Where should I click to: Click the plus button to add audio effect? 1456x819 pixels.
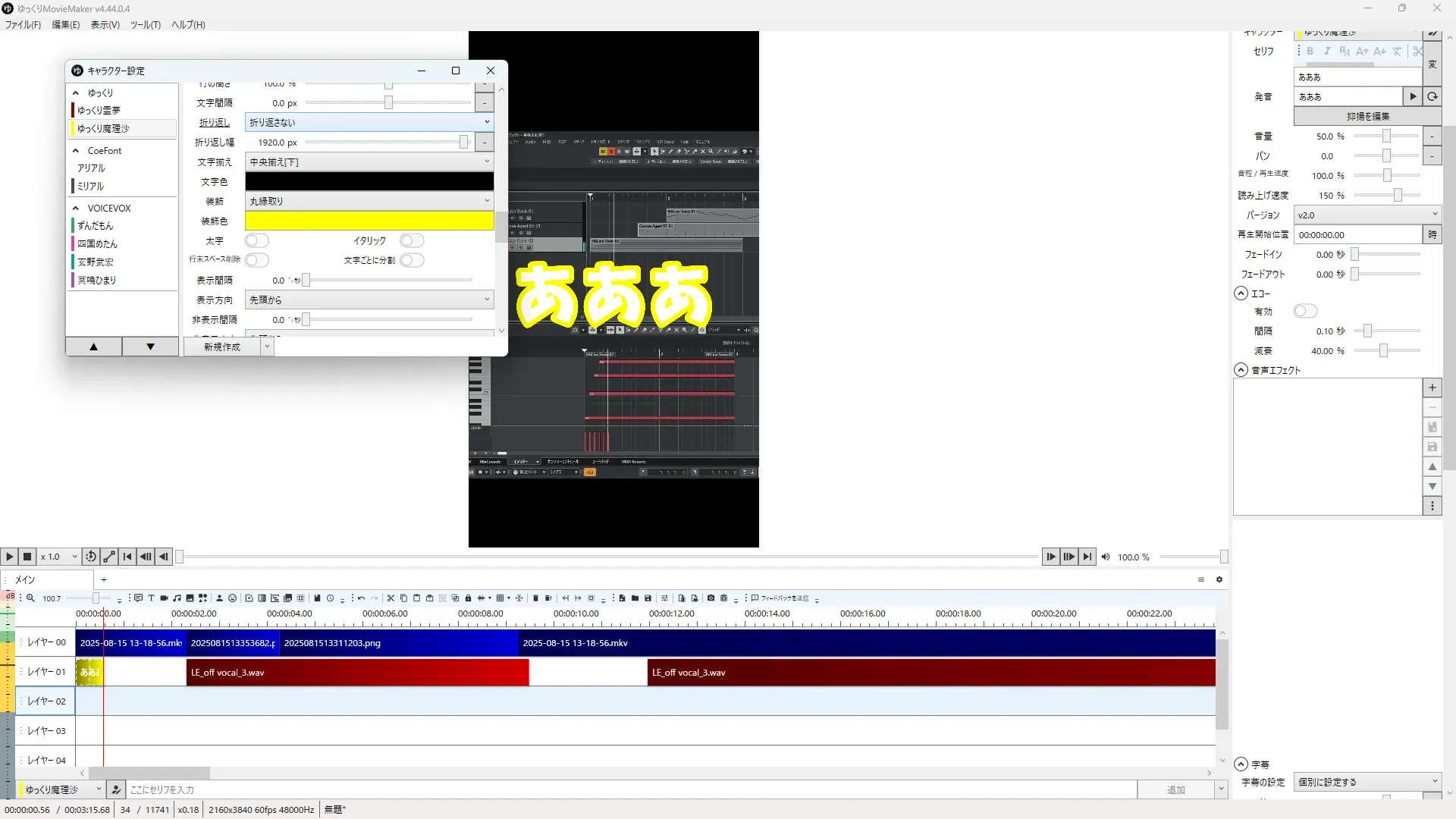[1432, 388]
